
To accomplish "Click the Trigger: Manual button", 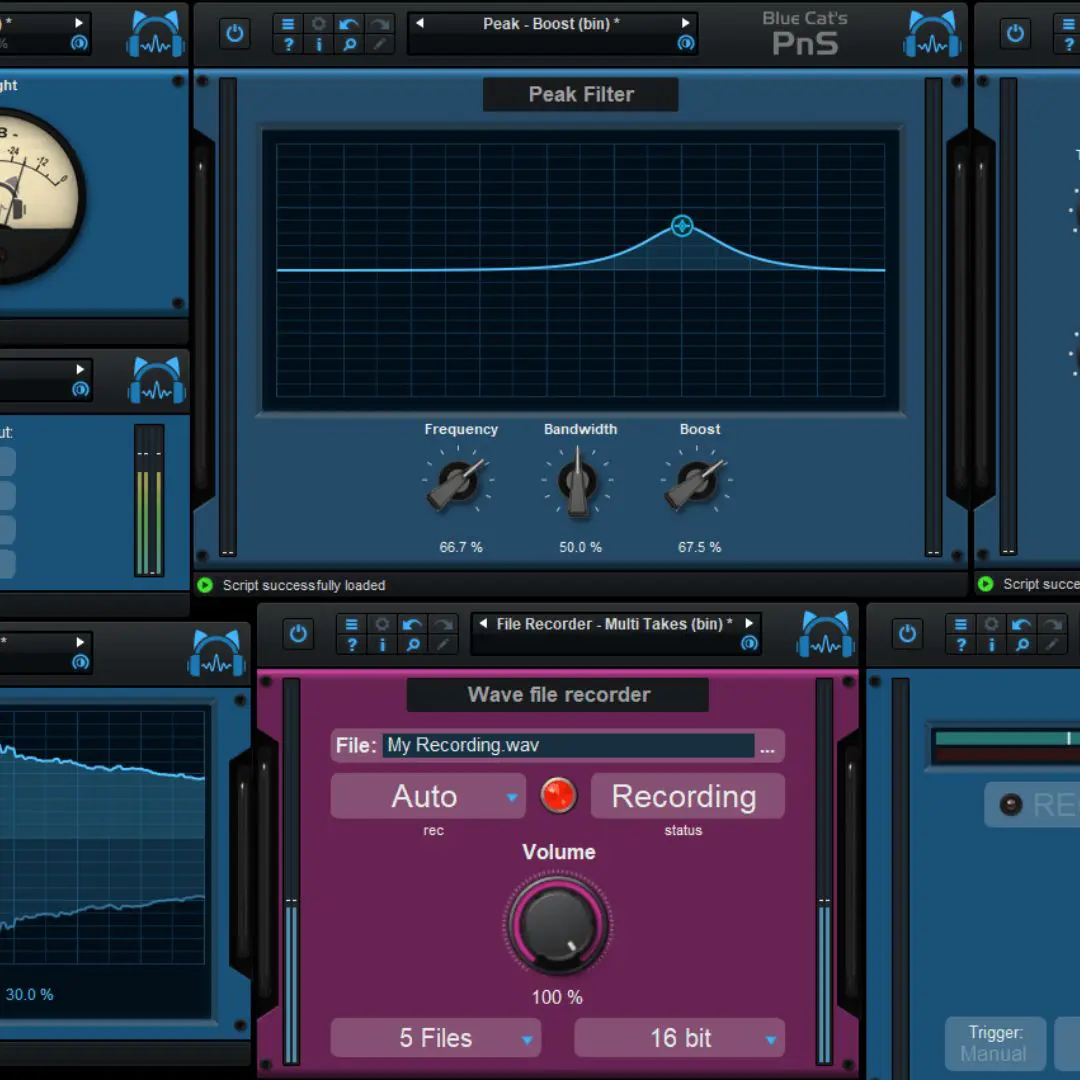I will coord(995,1043).
